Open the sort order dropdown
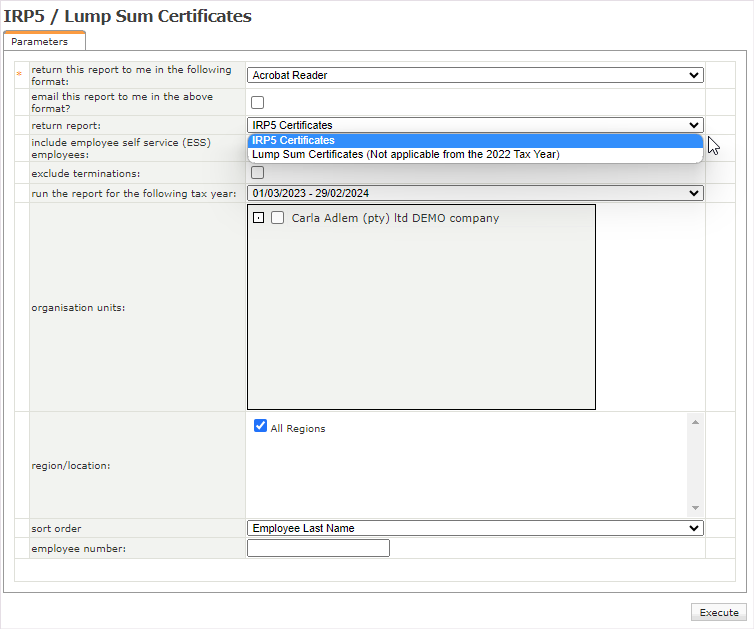754x629 pixels. tap(475, 528)
